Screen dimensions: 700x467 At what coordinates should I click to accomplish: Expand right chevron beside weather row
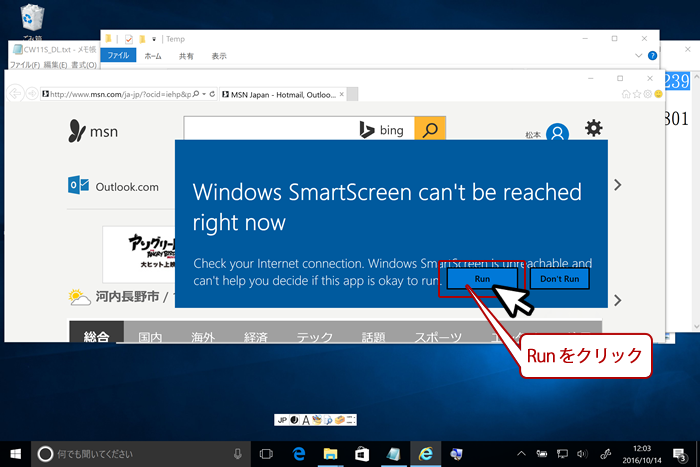click(617, 300)
